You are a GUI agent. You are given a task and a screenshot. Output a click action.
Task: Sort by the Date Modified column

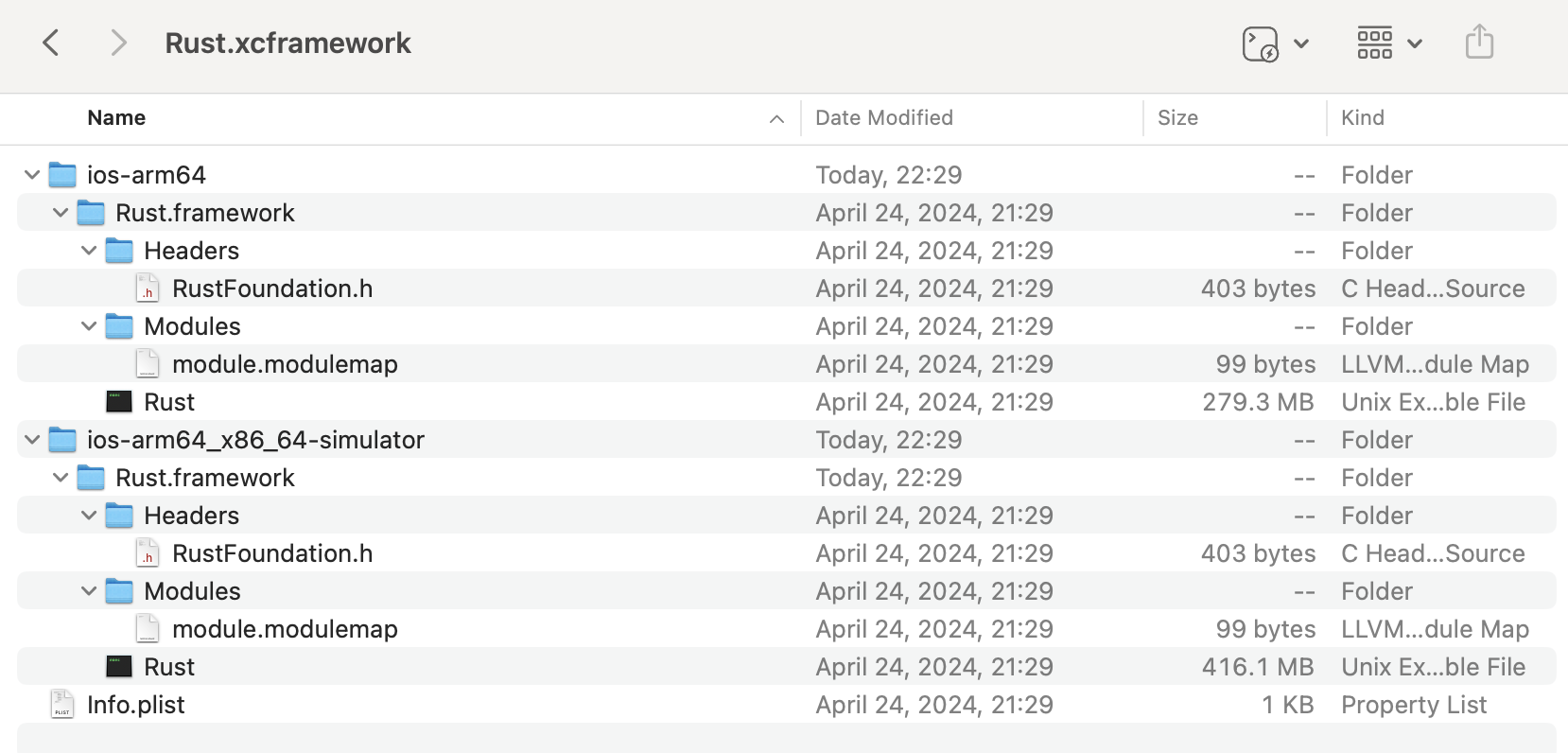[x=884, y=118]
